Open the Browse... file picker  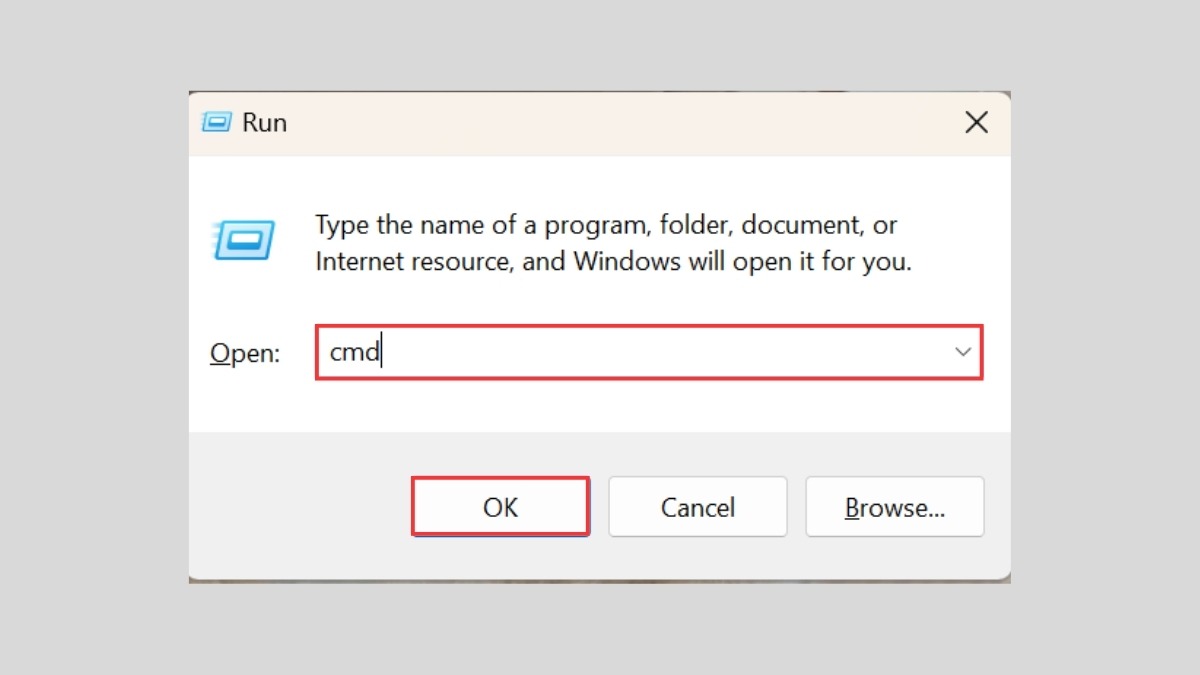click(895, 507)
